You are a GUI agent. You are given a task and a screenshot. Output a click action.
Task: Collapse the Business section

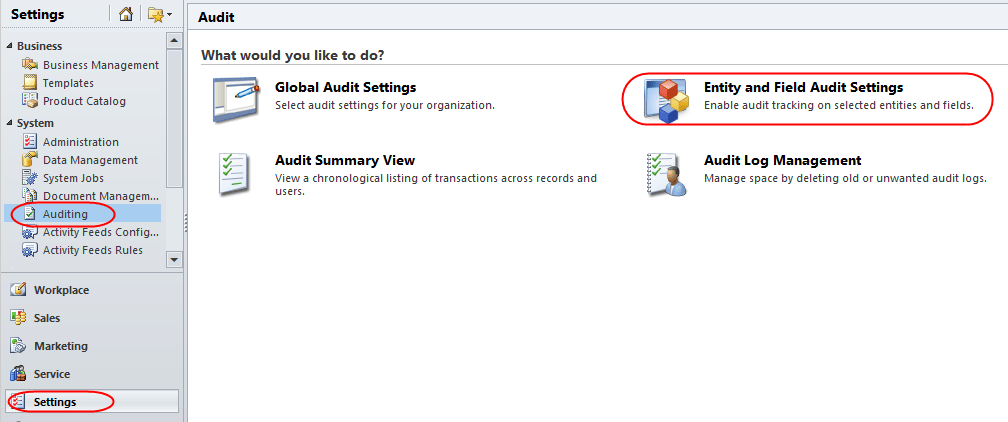[x=9, y=46]
